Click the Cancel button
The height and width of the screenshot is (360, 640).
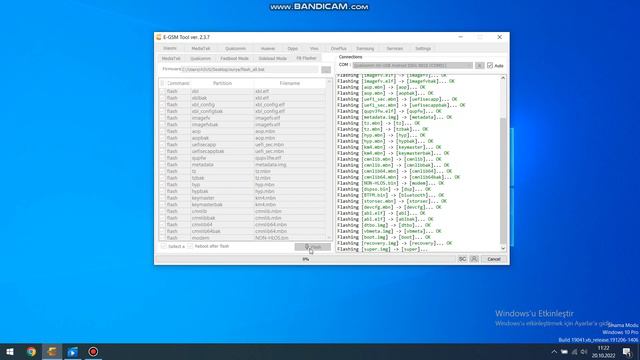point(493,259)
